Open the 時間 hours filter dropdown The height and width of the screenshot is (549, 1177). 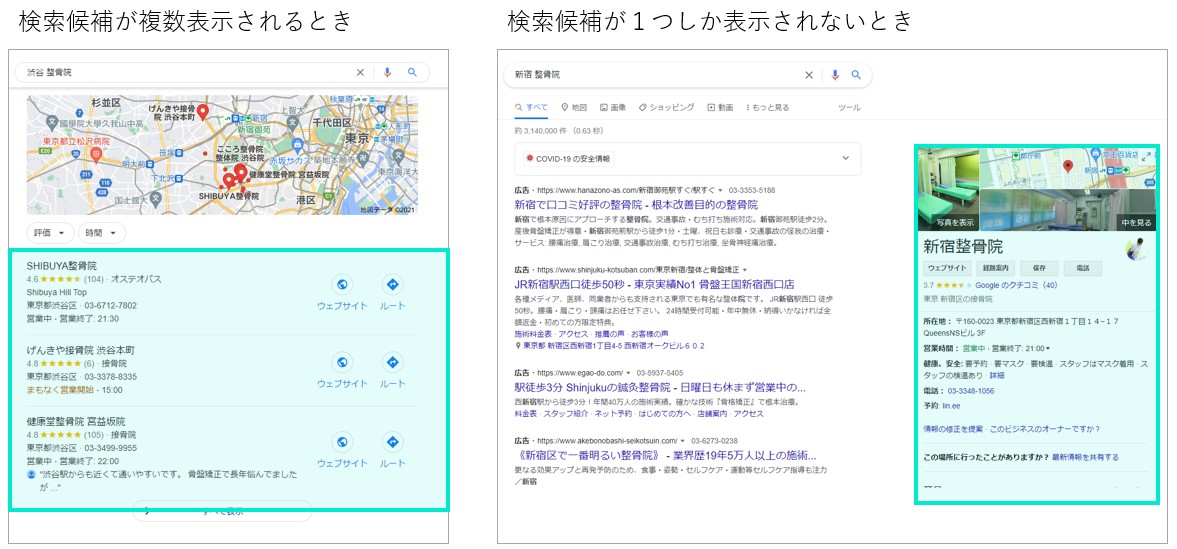tap(102, 232)
